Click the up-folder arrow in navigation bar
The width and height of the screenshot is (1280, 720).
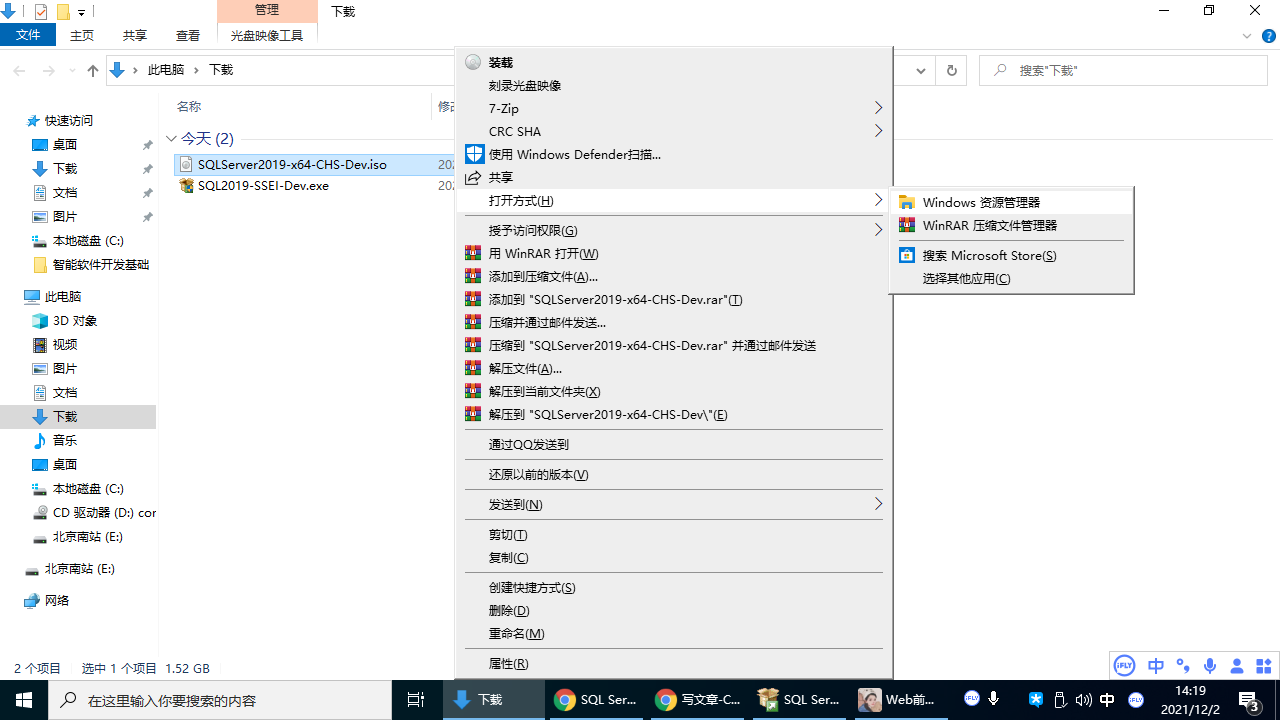(x=93, y=70)
